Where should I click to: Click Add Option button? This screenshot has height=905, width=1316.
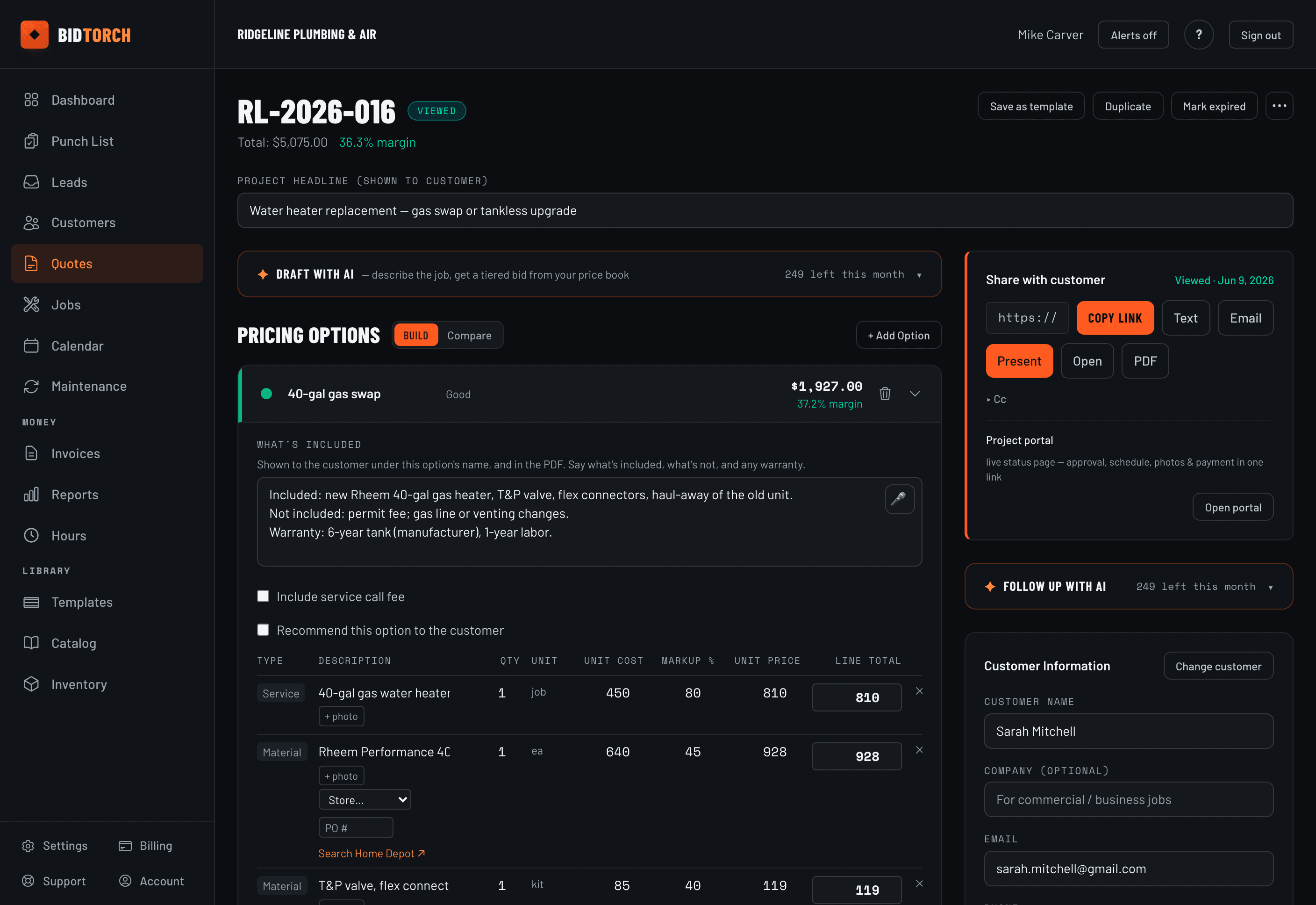click(x=898, y=335)
